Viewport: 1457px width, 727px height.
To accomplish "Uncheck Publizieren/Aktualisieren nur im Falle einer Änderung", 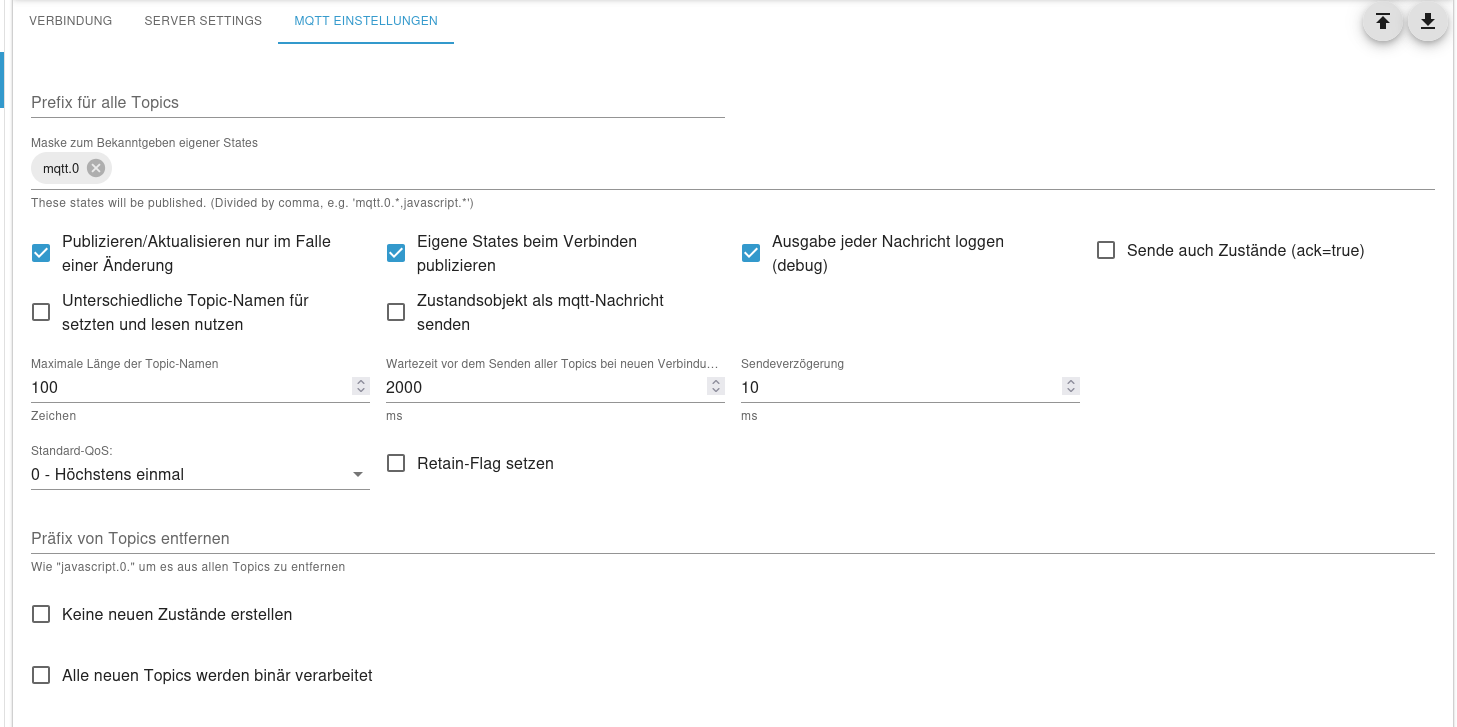I will pyautogui.click(x=41, y=253).
